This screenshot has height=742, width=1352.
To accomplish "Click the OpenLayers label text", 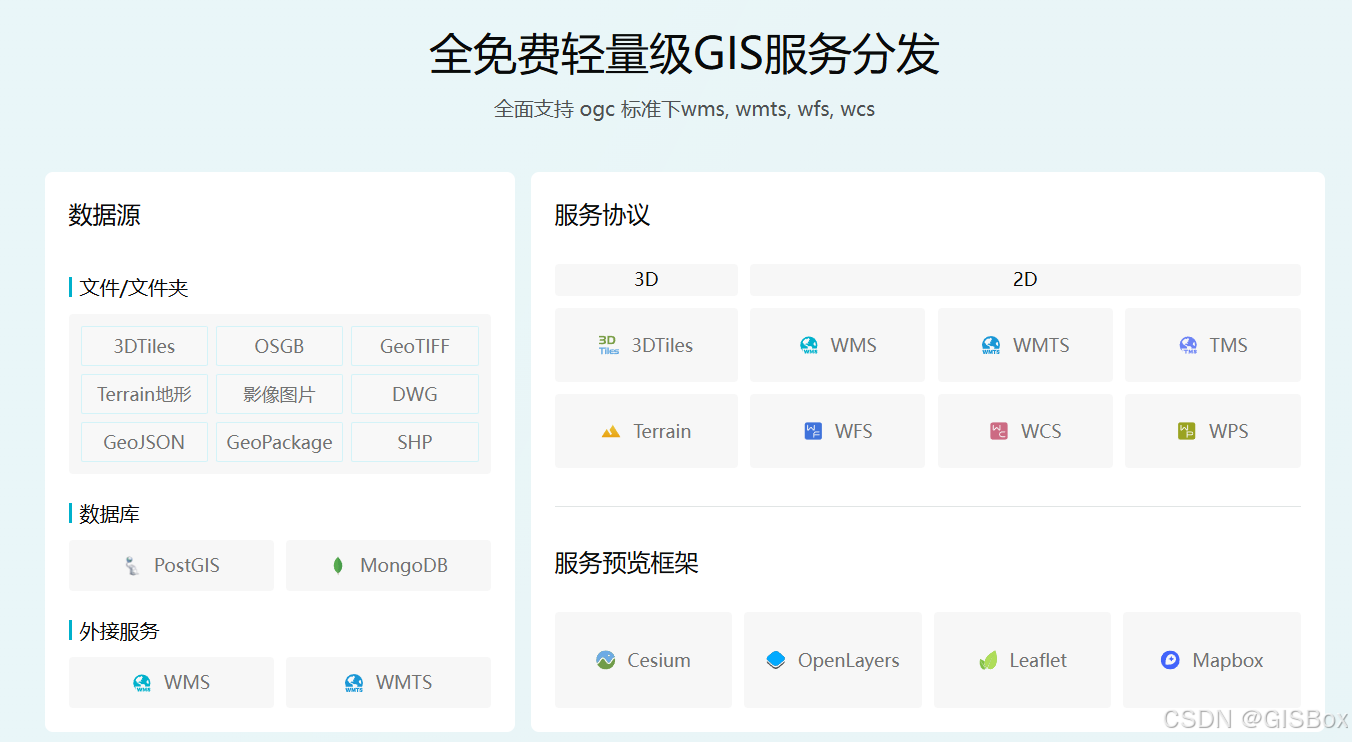I will [849, 660].
